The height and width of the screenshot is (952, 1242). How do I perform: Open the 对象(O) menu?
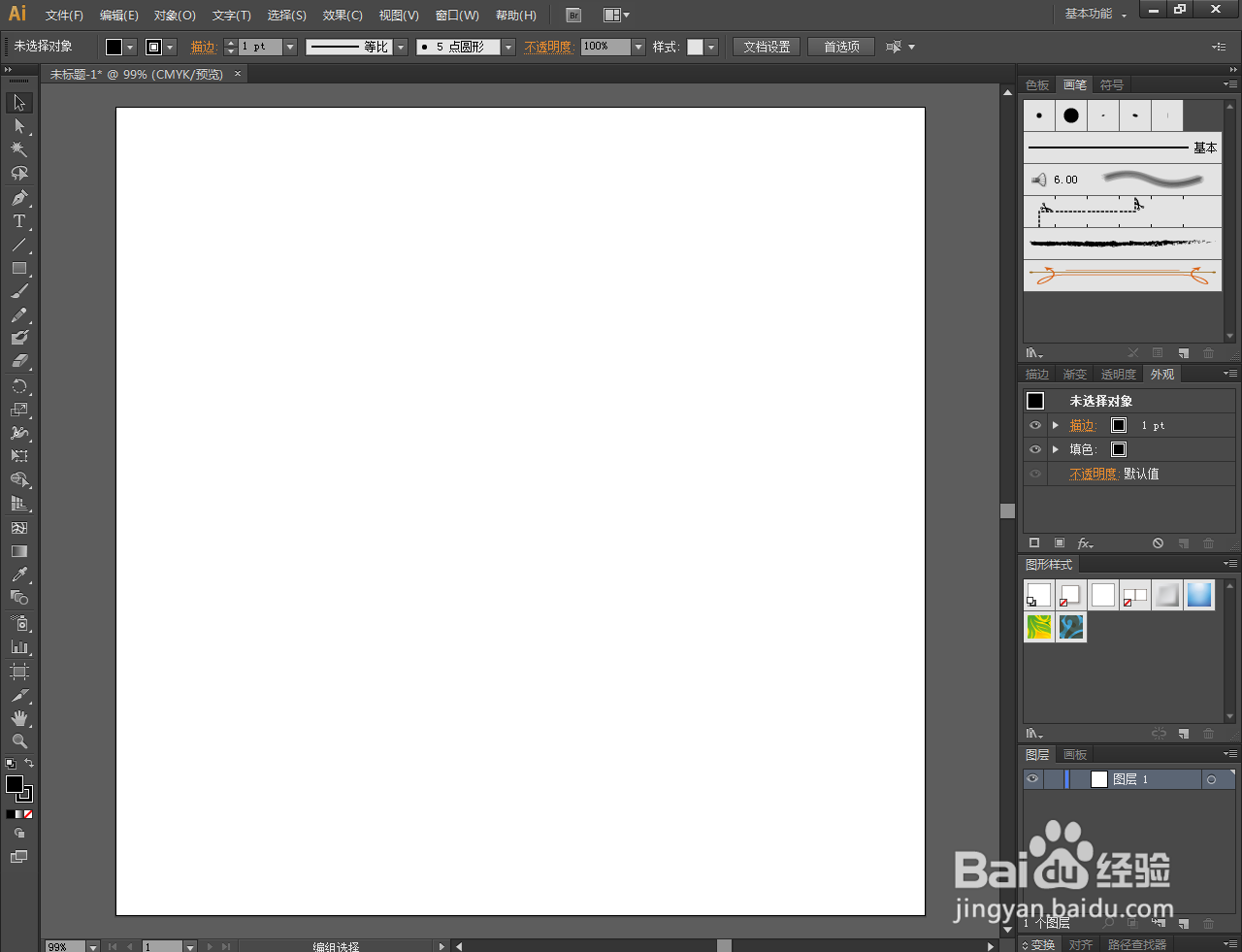point(175,16)
